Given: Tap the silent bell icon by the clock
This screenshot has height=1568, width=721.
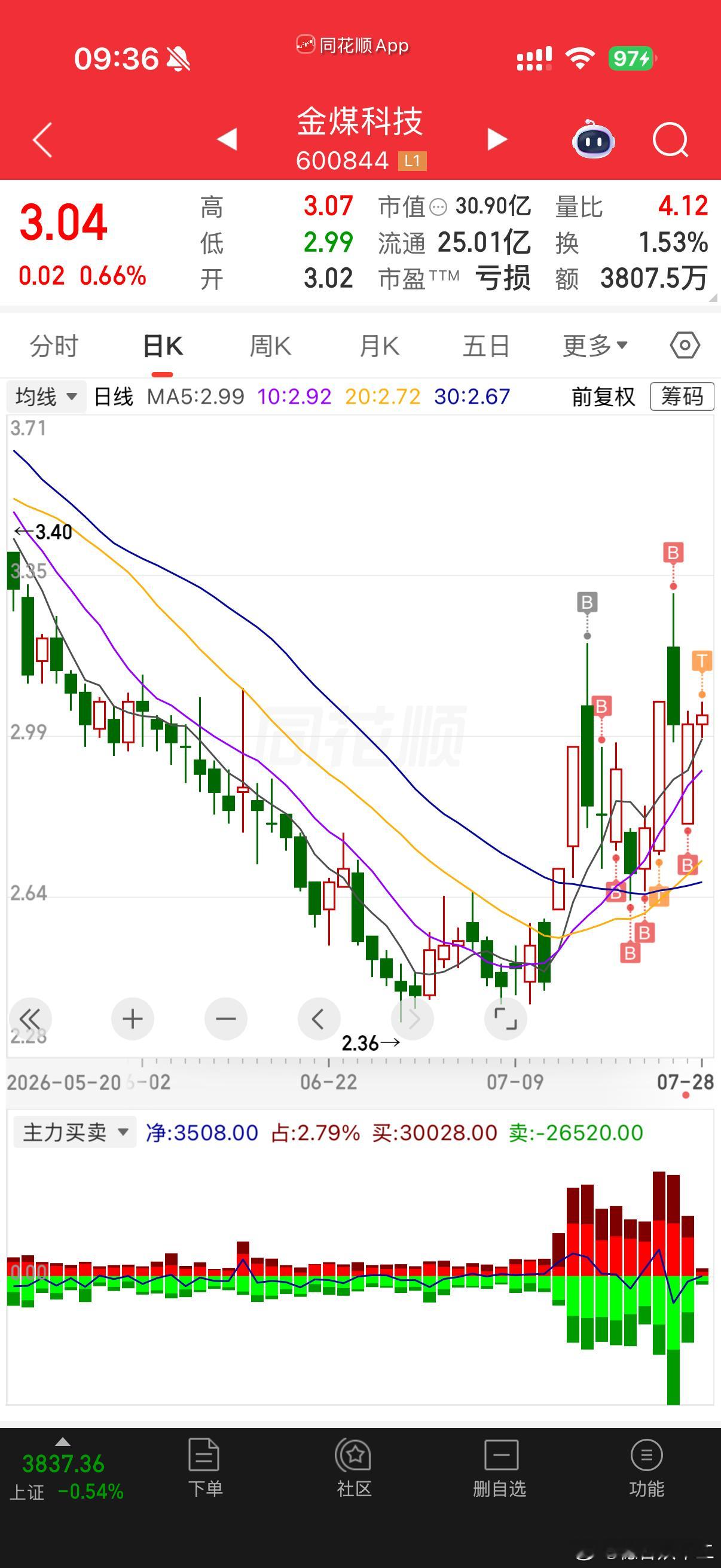Looking at the screenshot, I should click(x=178, y=59).
